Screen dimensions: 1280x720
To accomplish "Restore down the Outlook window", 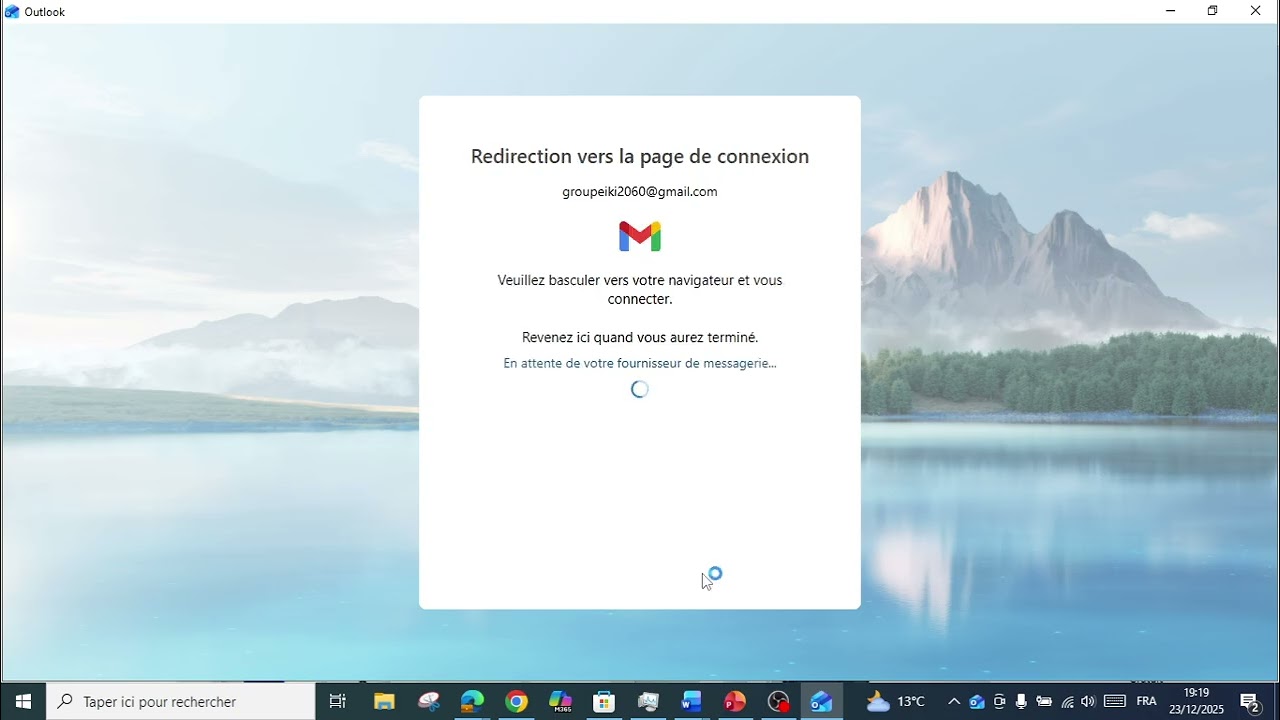I will click(x=1213, y=11).
